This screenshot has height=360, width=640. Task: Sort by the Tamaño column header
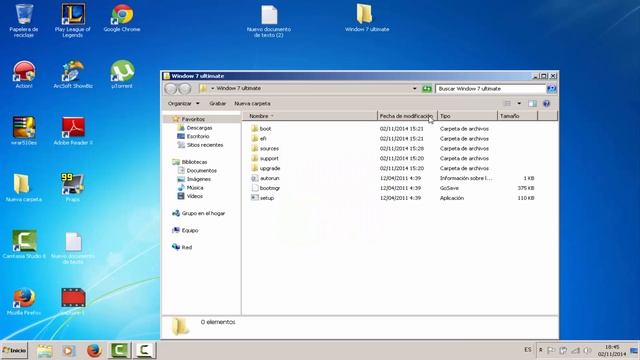(x=518, y=116)
